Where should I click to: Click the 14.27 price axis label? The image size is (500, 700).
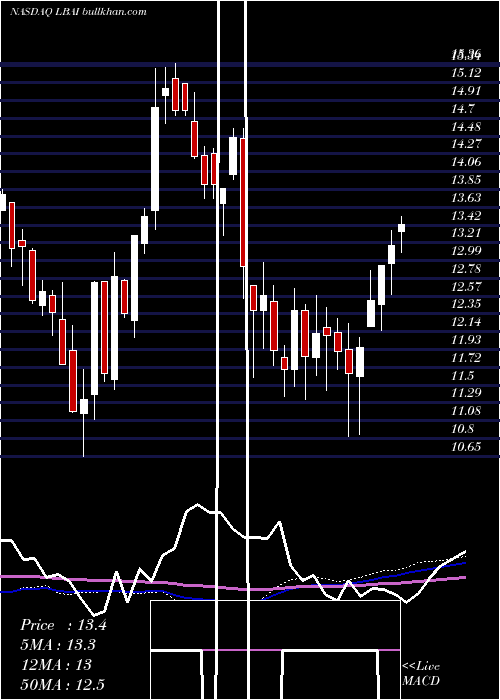[x=466, y=144]
